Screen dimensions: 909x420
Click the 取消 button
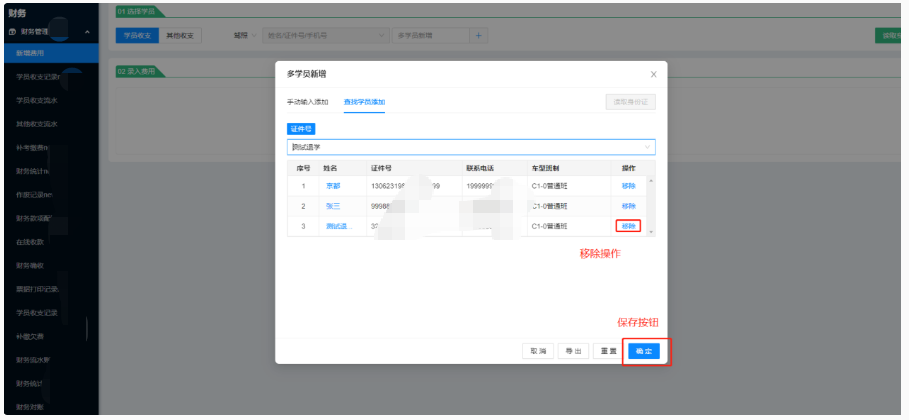click(x=538, y=351)
